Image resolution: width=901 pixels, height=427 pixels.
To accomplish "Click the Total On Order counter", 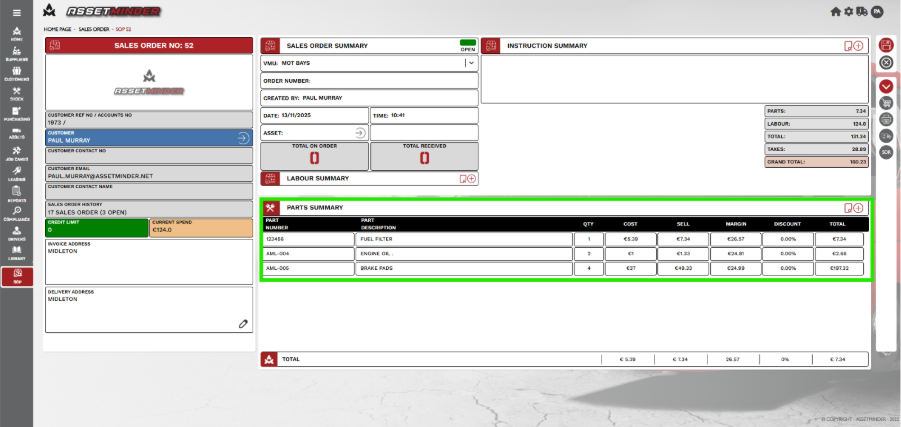I will [x=314, y=156].
